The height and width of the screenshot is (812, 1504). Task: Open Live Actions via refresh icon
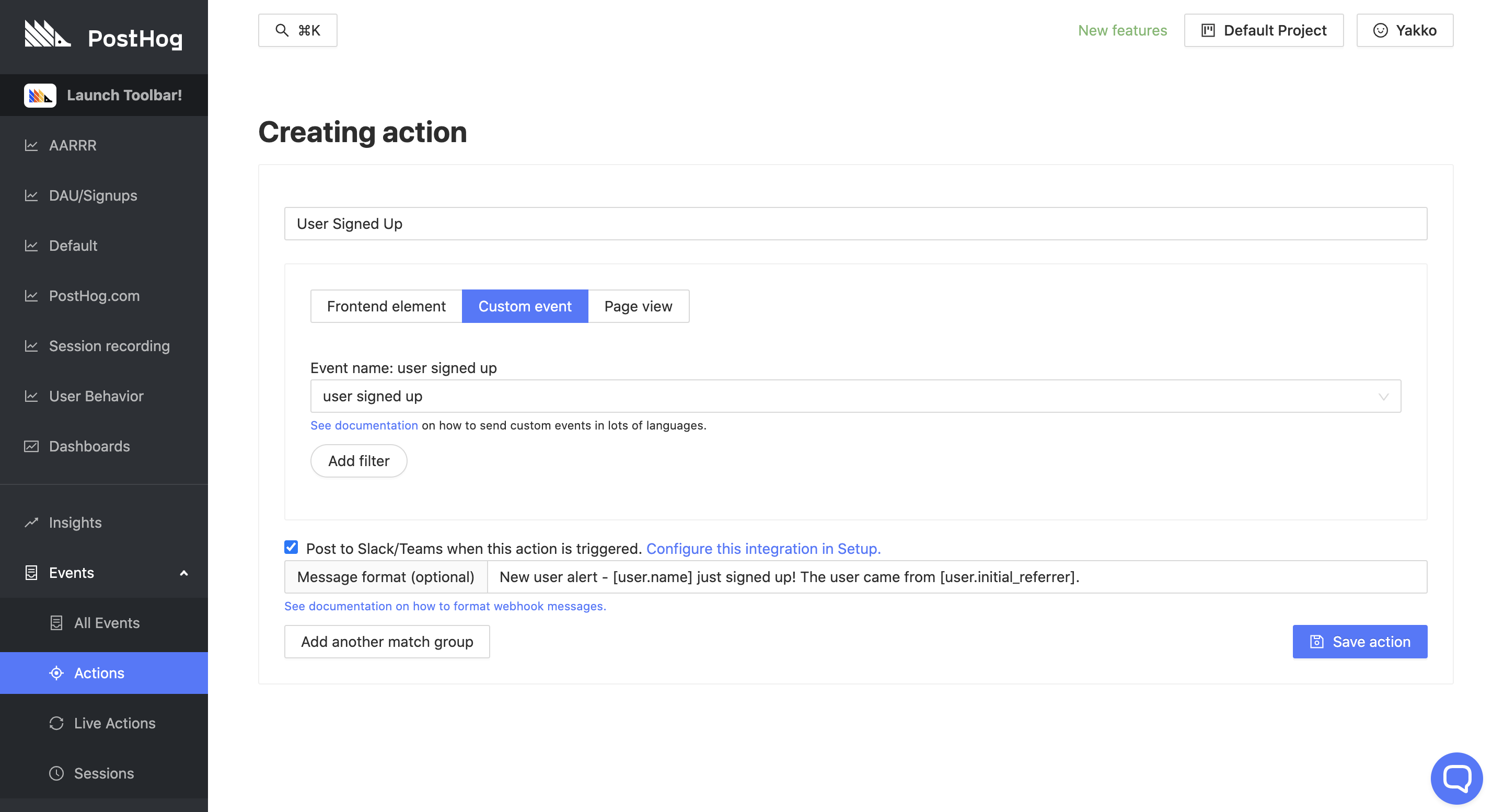[x=56, y=723]
